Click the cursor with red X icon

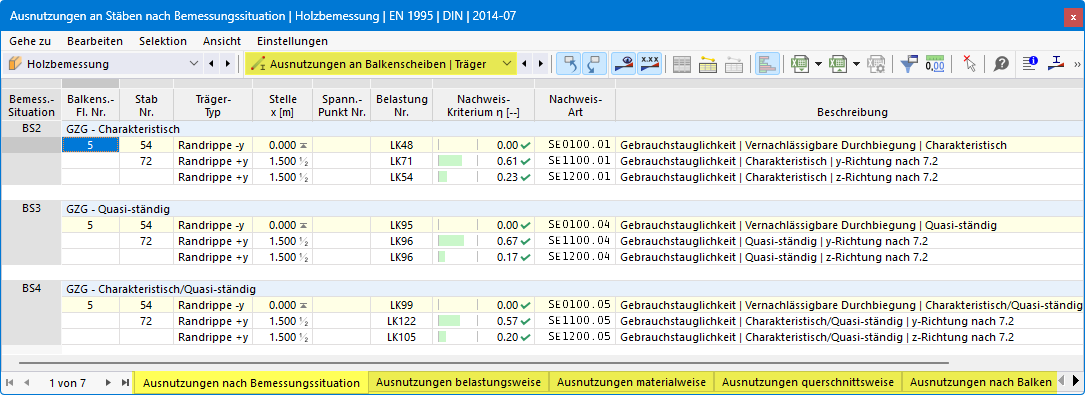pyautogui.click(x=969, y=64)
